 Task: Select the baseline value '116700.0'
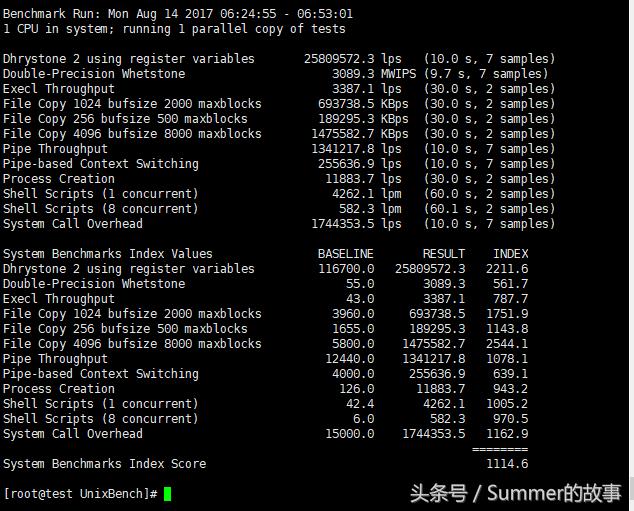[346, 269]
